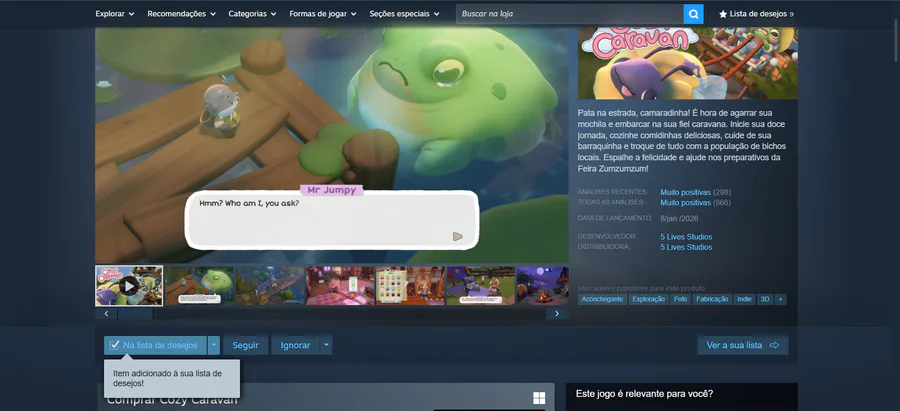
Task: Select the 3D tag
Action: (765, 299)
